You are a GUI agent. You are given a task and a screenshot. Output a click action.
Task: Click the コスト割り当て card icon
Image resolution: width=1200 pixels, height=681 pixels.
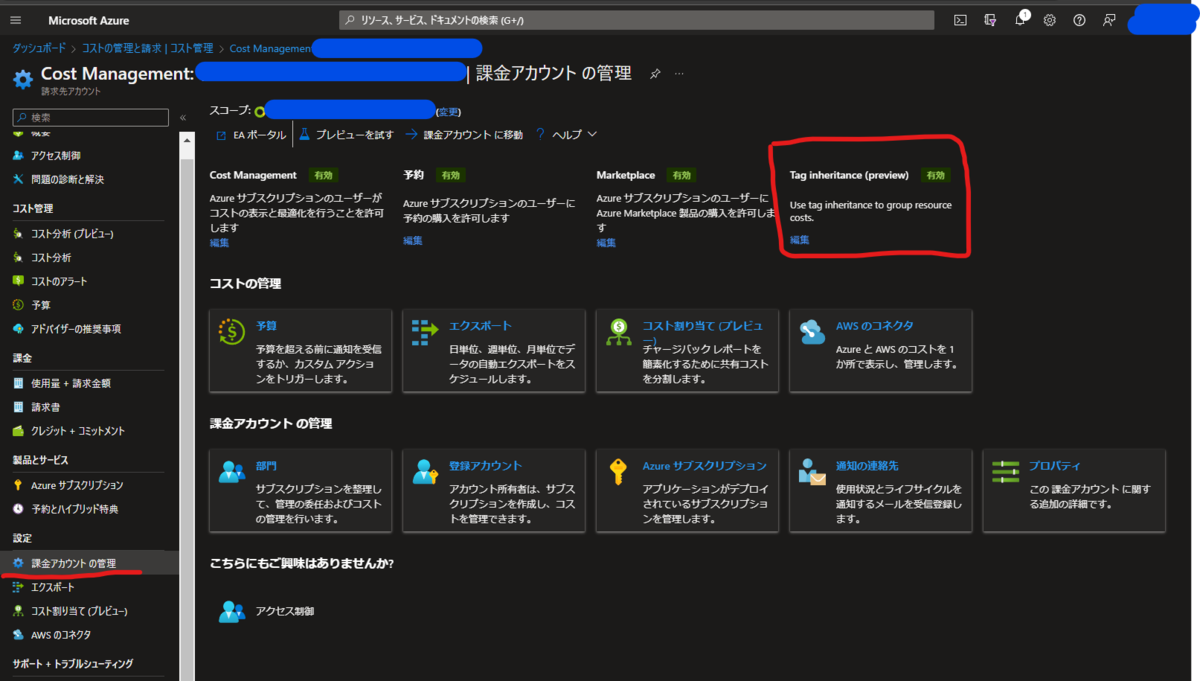point(619,333)
